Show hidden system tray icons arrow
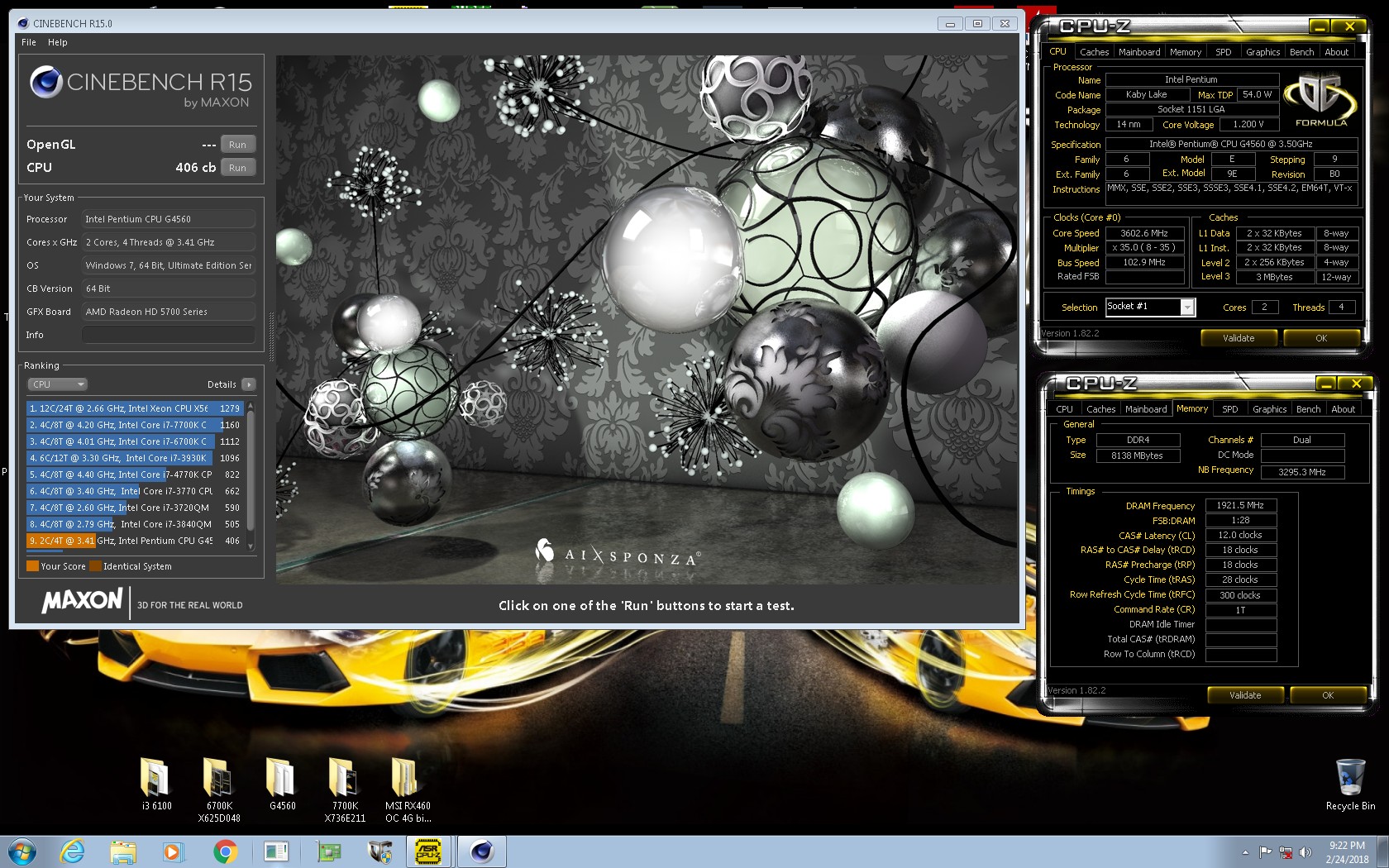Screen dimensions: 1389x868 point(1245,852)
